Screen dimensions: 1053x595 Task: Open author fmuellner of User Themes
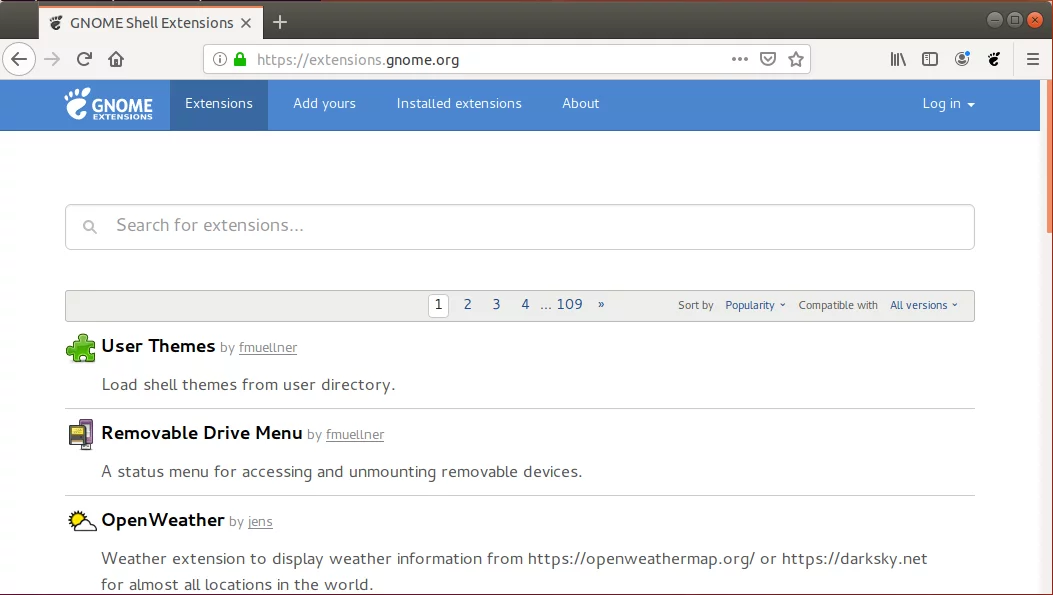pos(268,347)
